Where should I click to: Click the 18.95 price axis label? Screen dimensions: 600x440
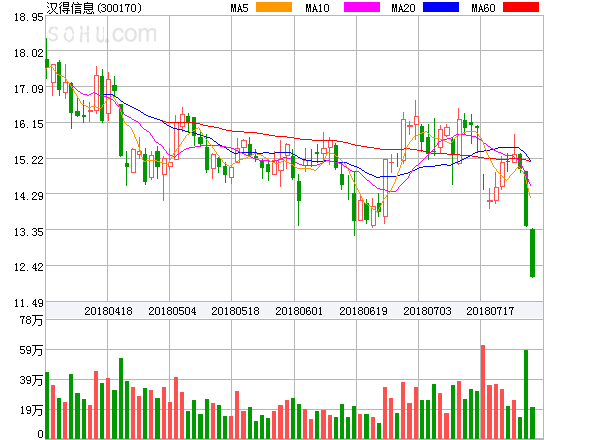29,17
